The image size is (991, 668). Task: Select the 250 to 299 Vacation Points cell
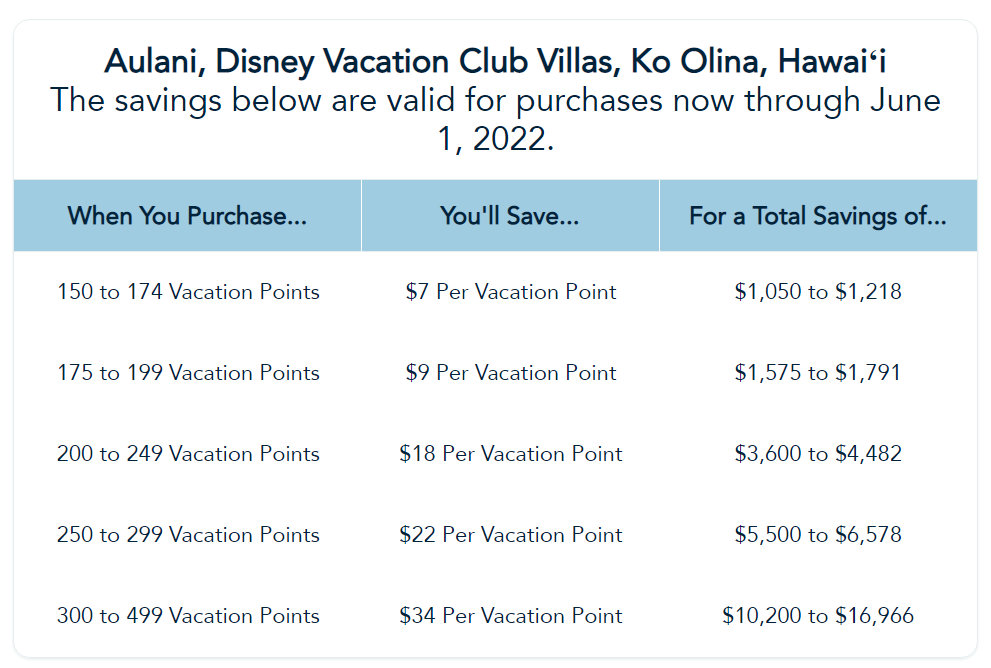[188, 535]
